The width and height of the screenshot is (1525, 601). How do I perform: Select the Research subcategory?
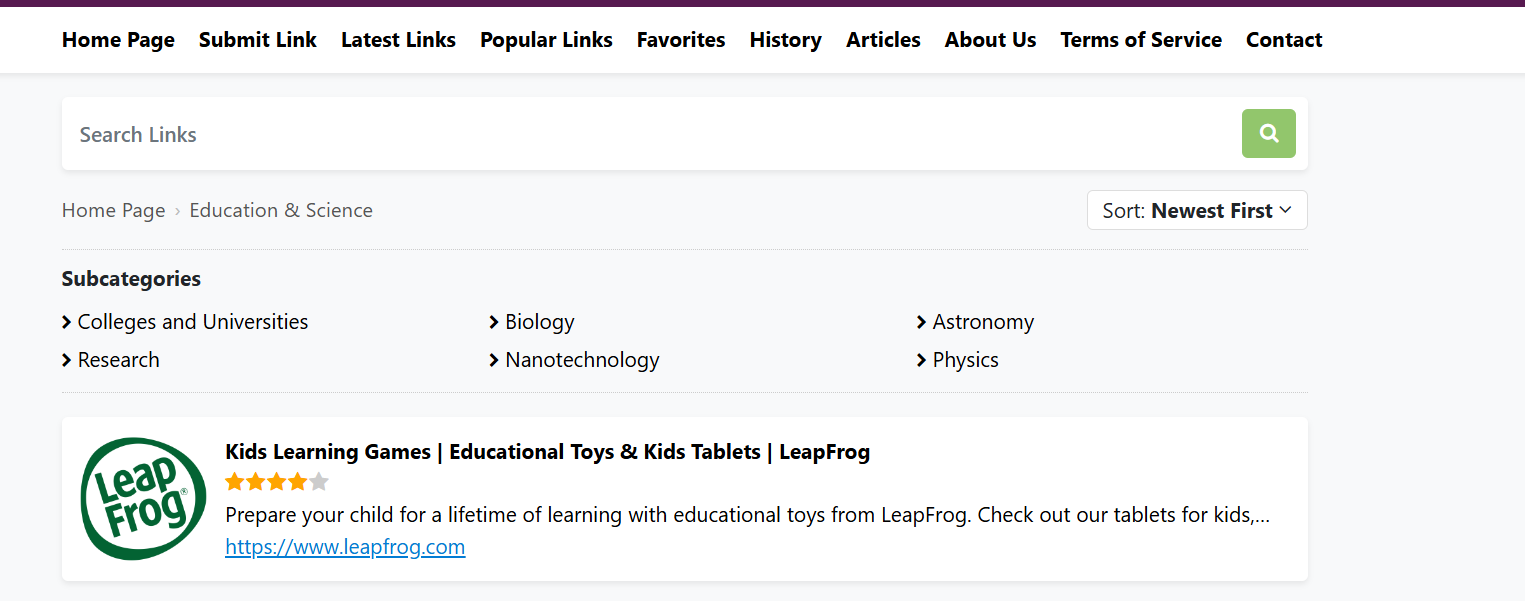[x=118, y=360]
